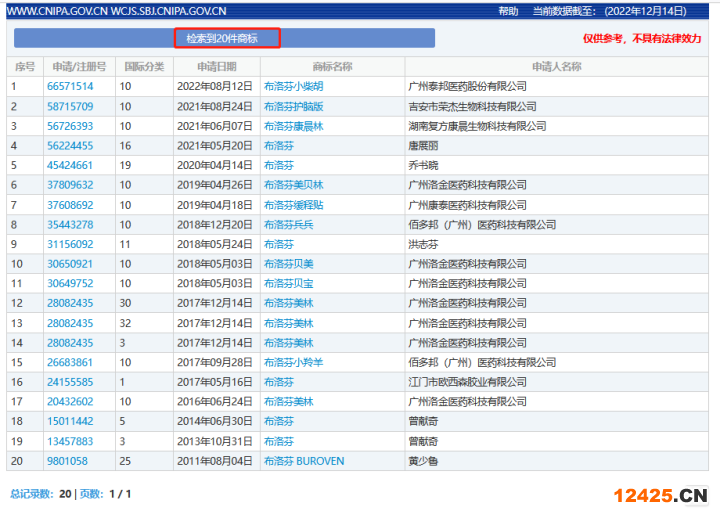Select registration number 58715709
Viewport: 720px width, 518px height.
[x=70, y=107]
